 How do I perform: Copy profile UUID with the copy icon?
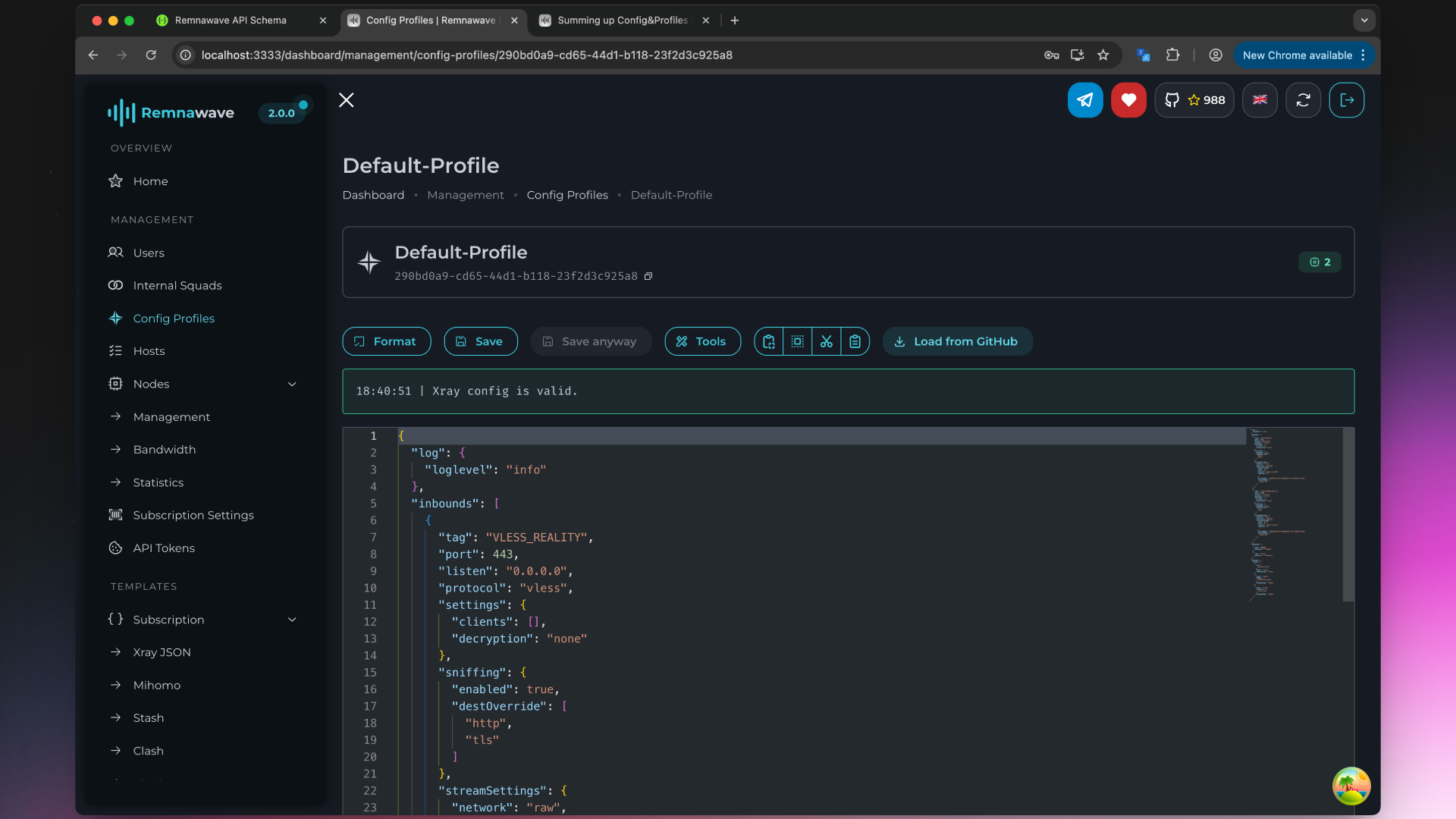(x=649, y=276)
